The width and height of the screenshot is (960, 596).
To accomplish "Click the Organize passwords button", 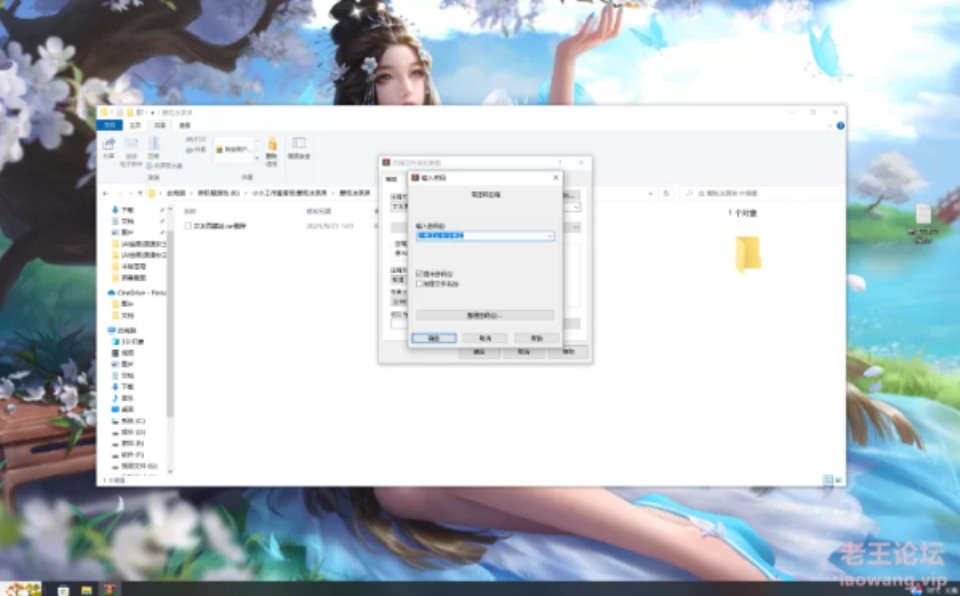I will [485, 315].
